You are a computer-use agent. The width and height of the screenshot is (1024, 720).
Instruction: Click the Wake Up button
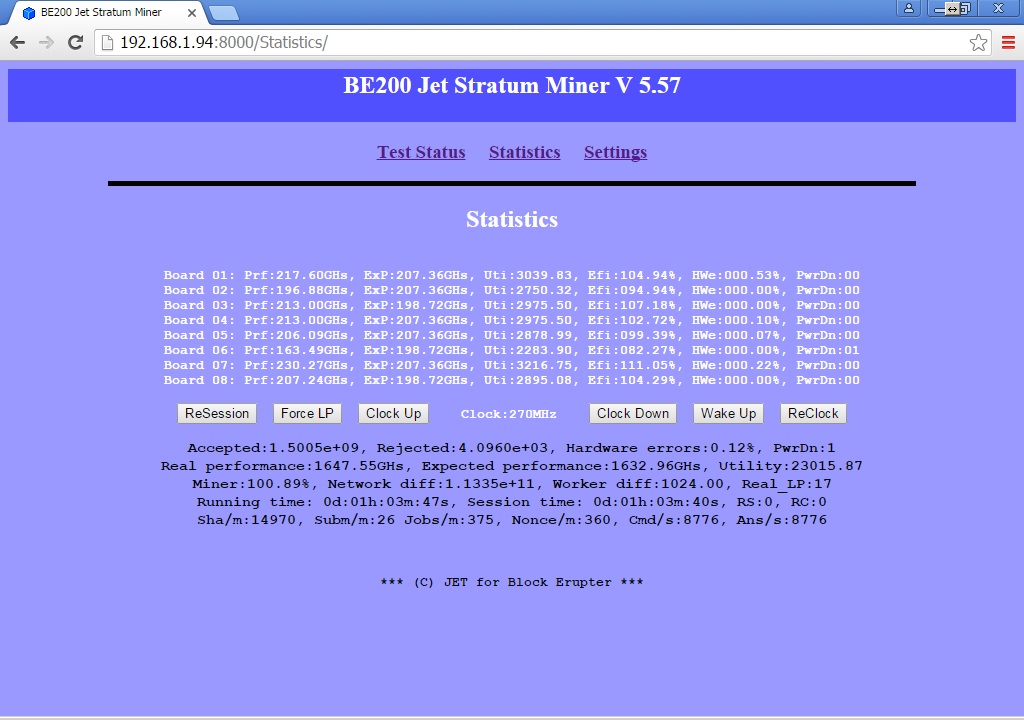click(728, 414)
